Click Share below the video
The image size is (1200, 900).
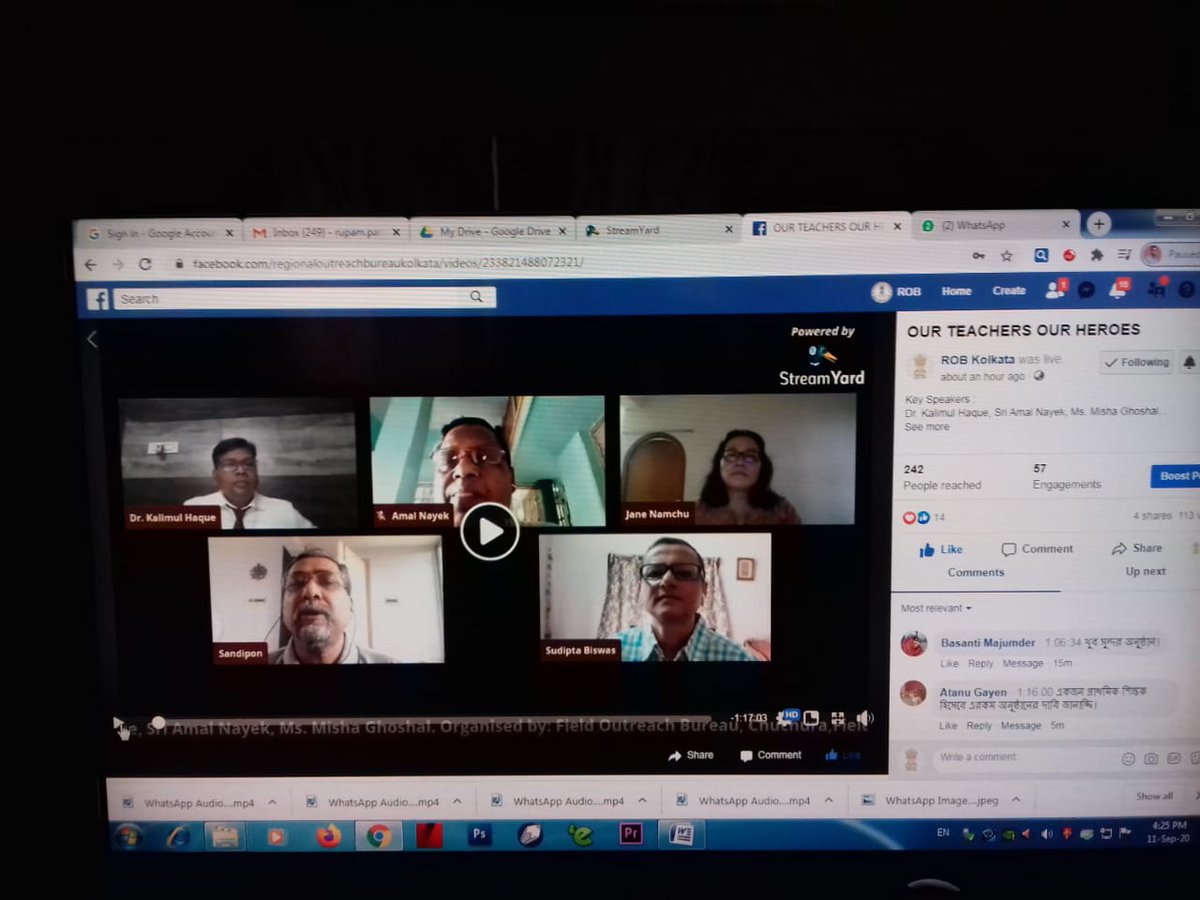(x=691, y=755)
